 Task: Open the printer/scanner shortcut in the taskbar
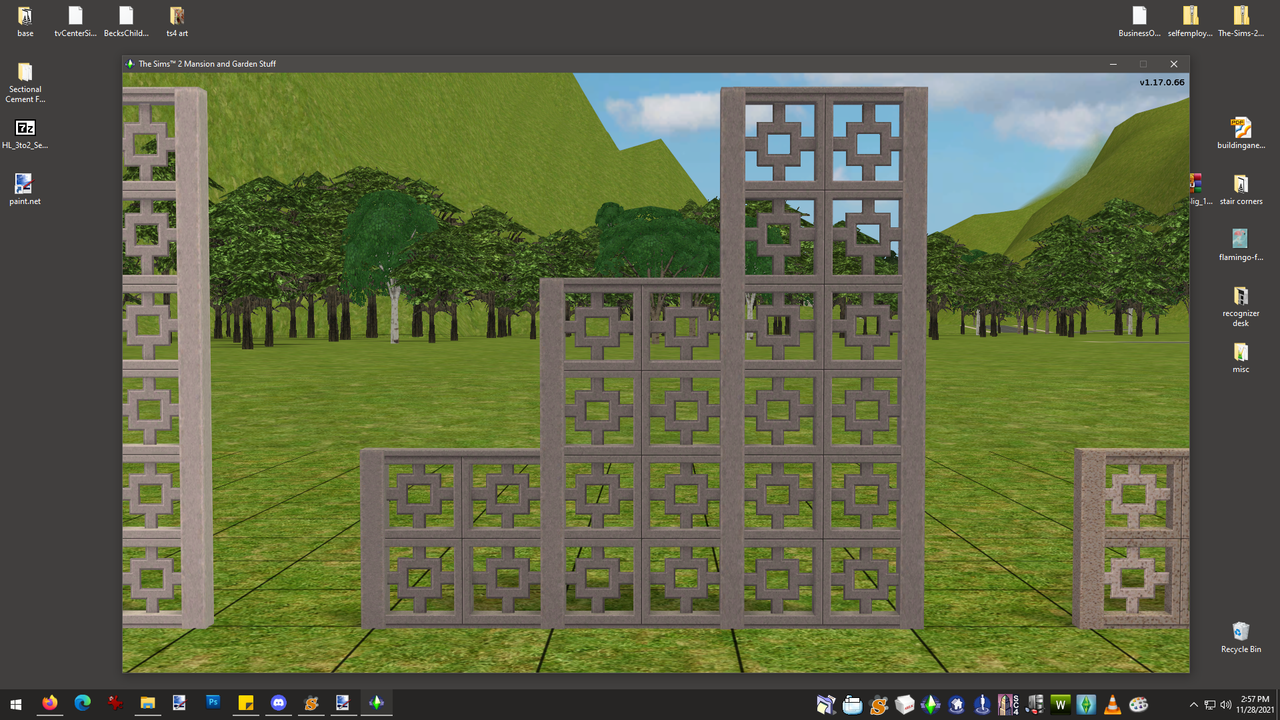pos(852,704)
